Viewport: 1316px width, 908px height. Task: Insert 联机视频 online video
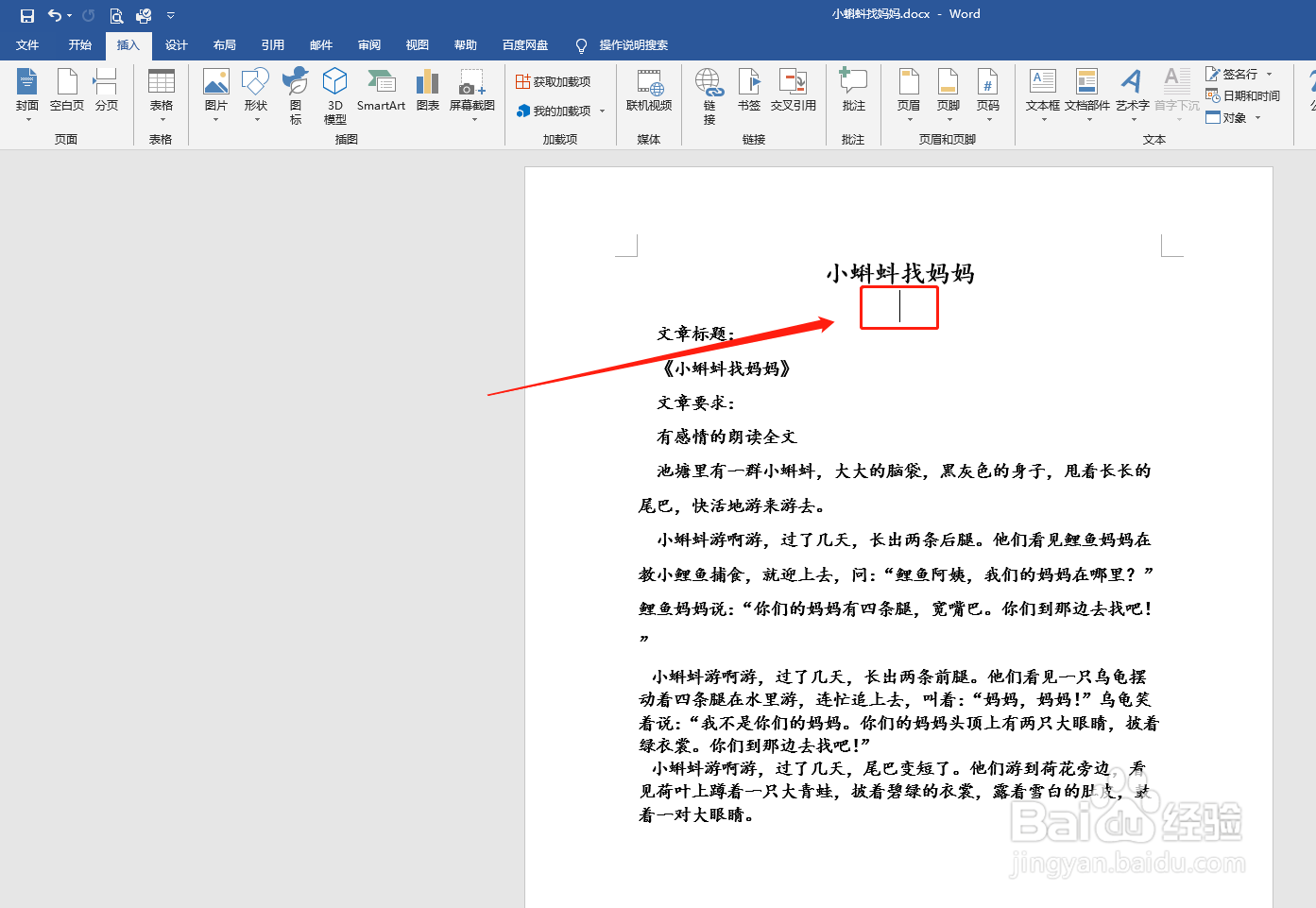click(649, 91)
